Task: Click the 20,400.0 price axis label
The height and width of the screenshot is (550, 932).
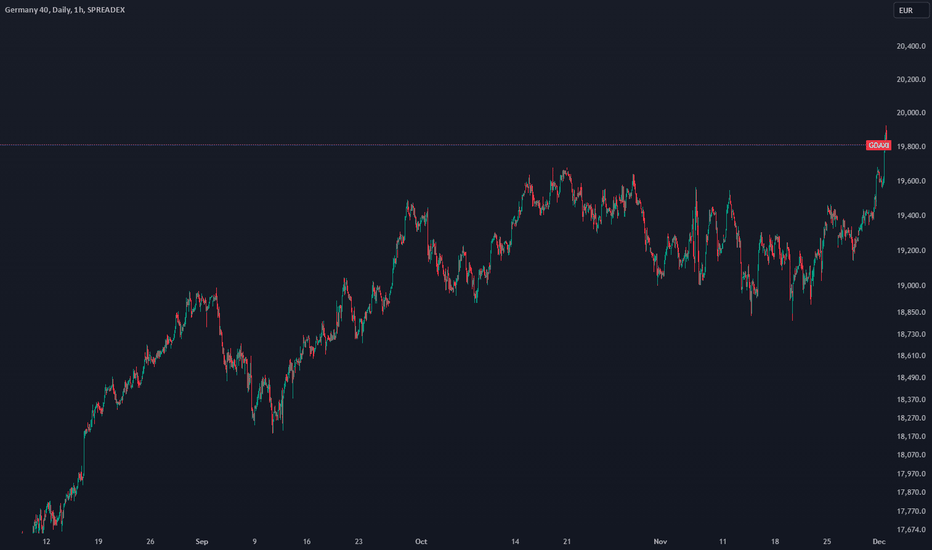Action: tap(911, 46)
